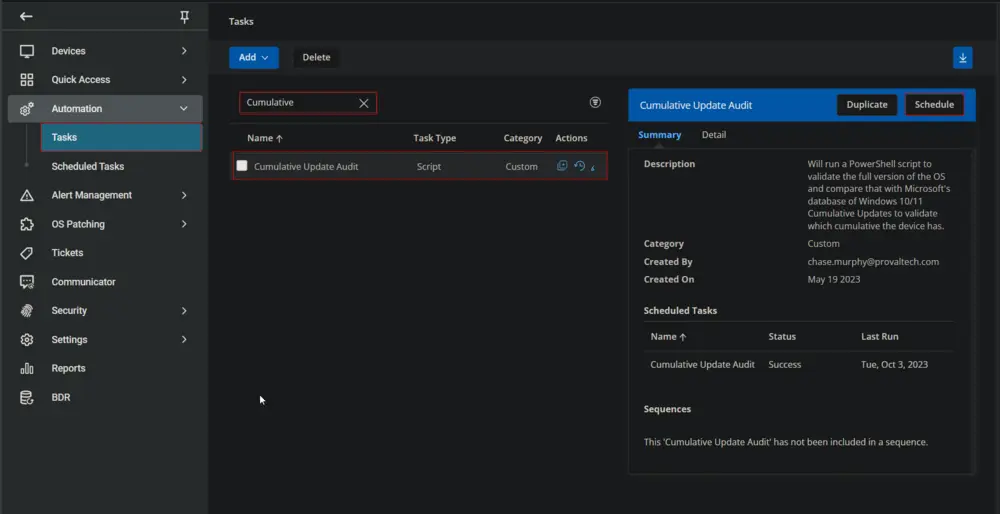Open the task list filter icon
Screen dimensions: 1000x514
click(x=595, y=102)
